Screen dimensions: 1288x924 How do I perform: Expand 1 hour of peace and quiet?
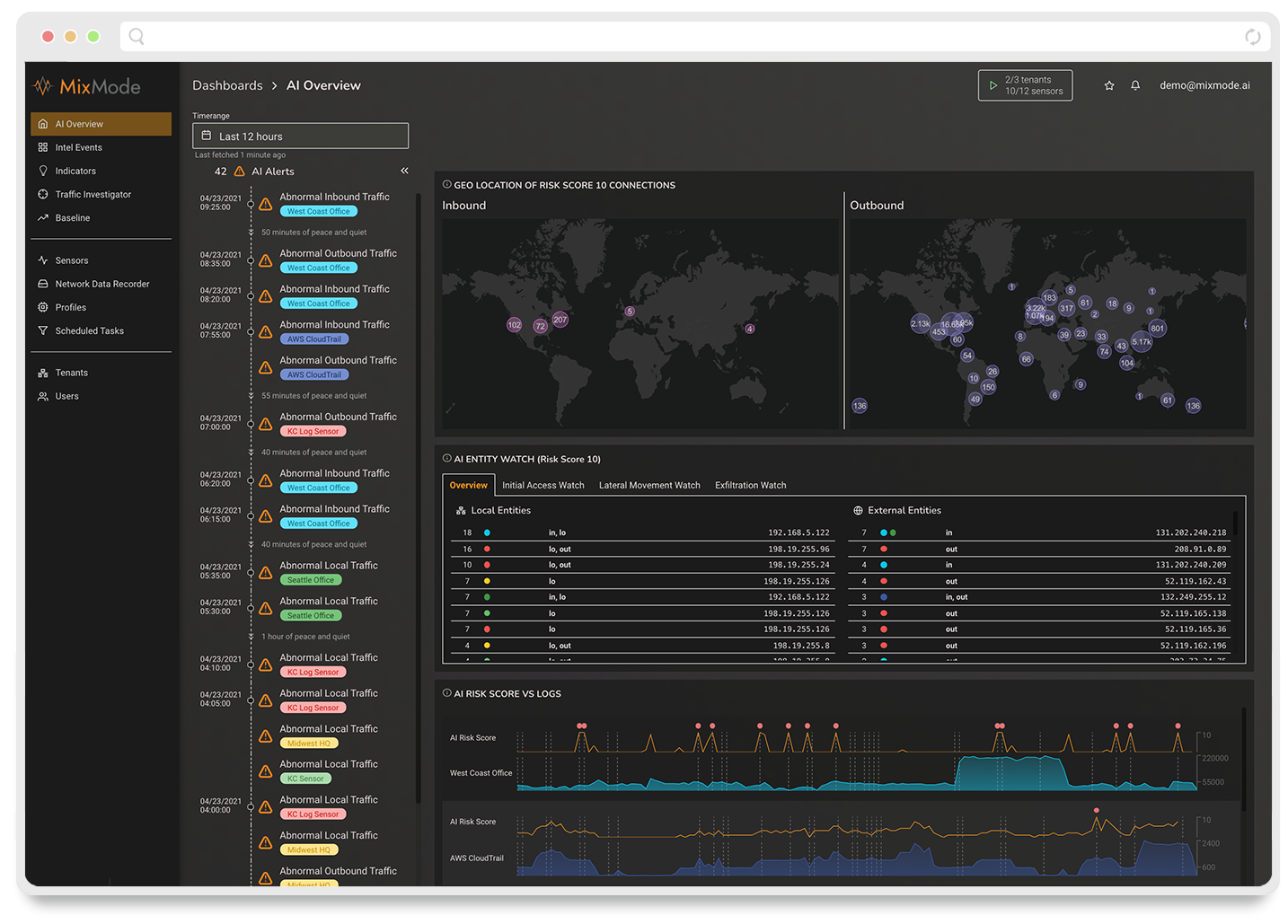coord(305,637)
